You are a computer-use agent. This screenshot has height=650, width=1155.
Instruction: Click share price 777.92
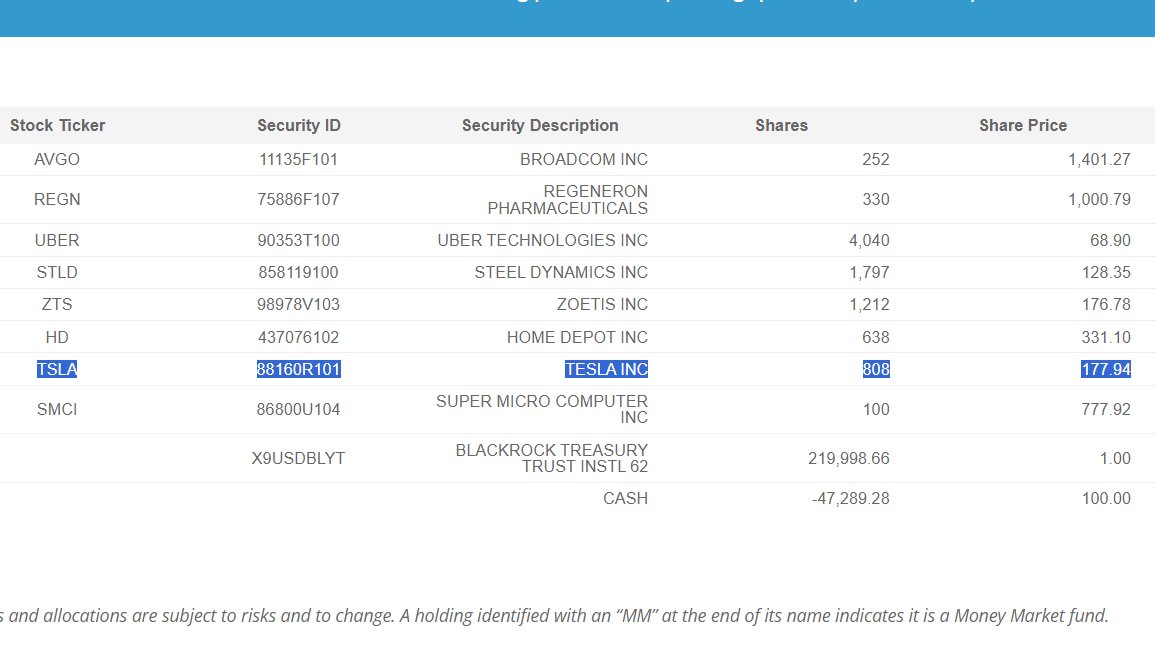coord(1106,409)
